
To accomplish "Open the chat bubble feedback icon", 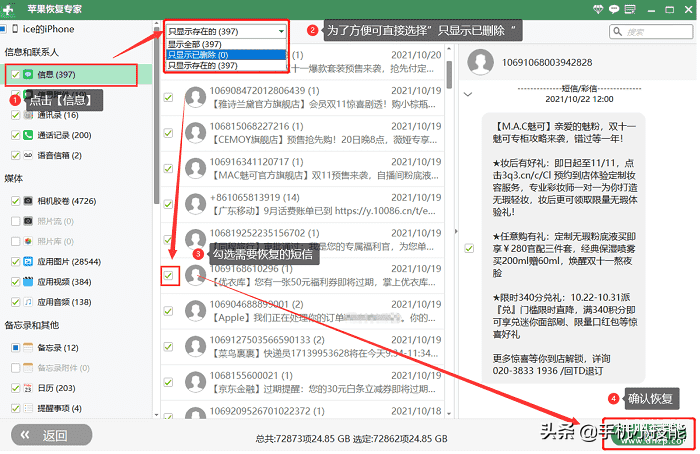I will pyautogui.click(x=614, y=9).
